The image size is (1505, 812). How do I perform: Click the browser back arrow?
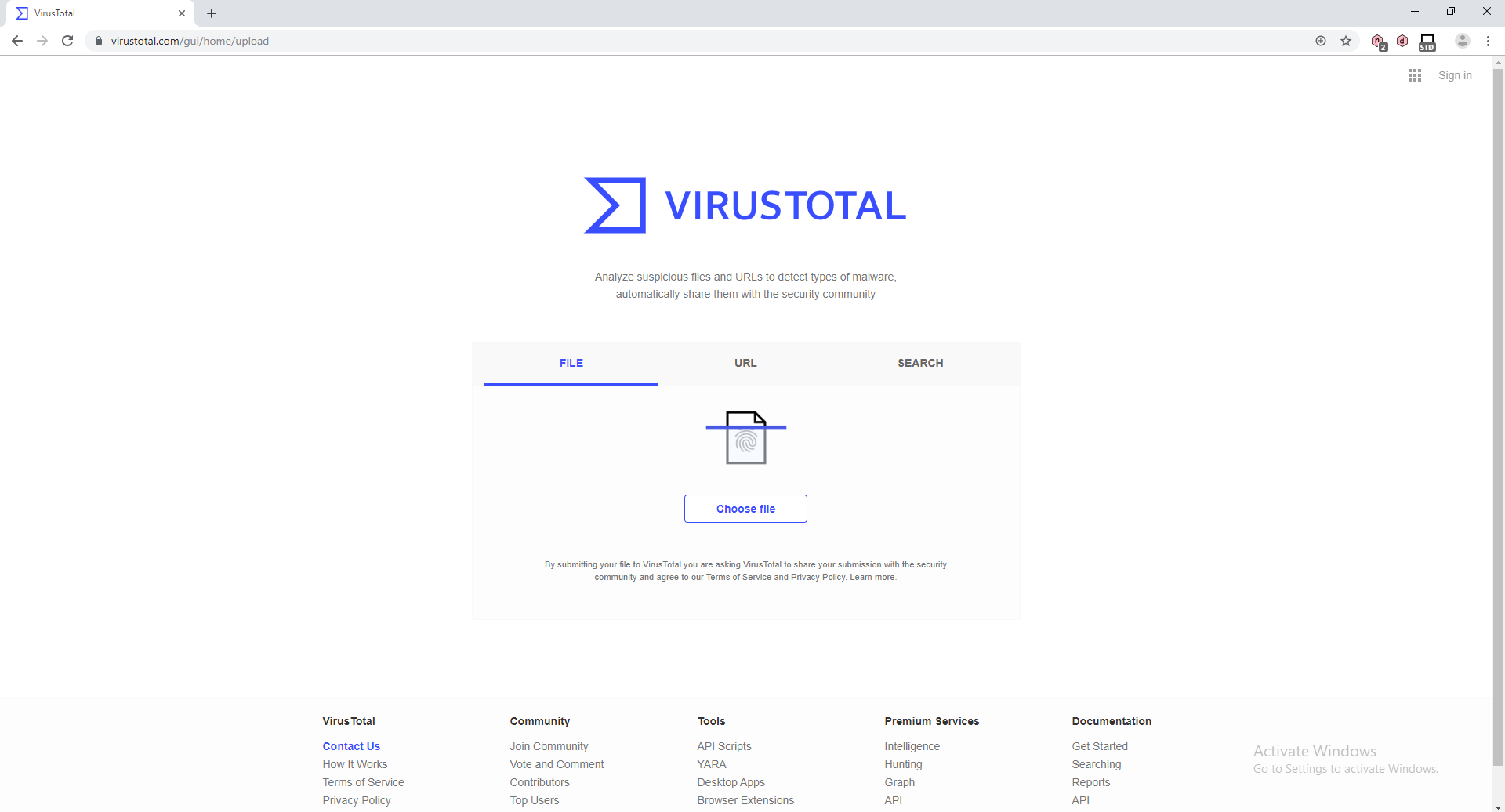[x=17, y=41]
